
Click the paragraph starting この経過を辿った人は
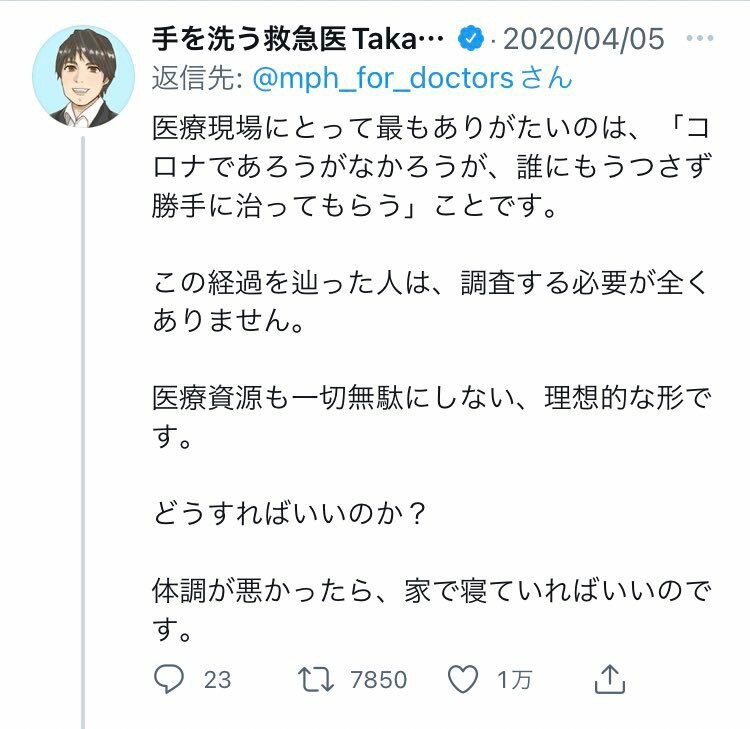[430, 301]
